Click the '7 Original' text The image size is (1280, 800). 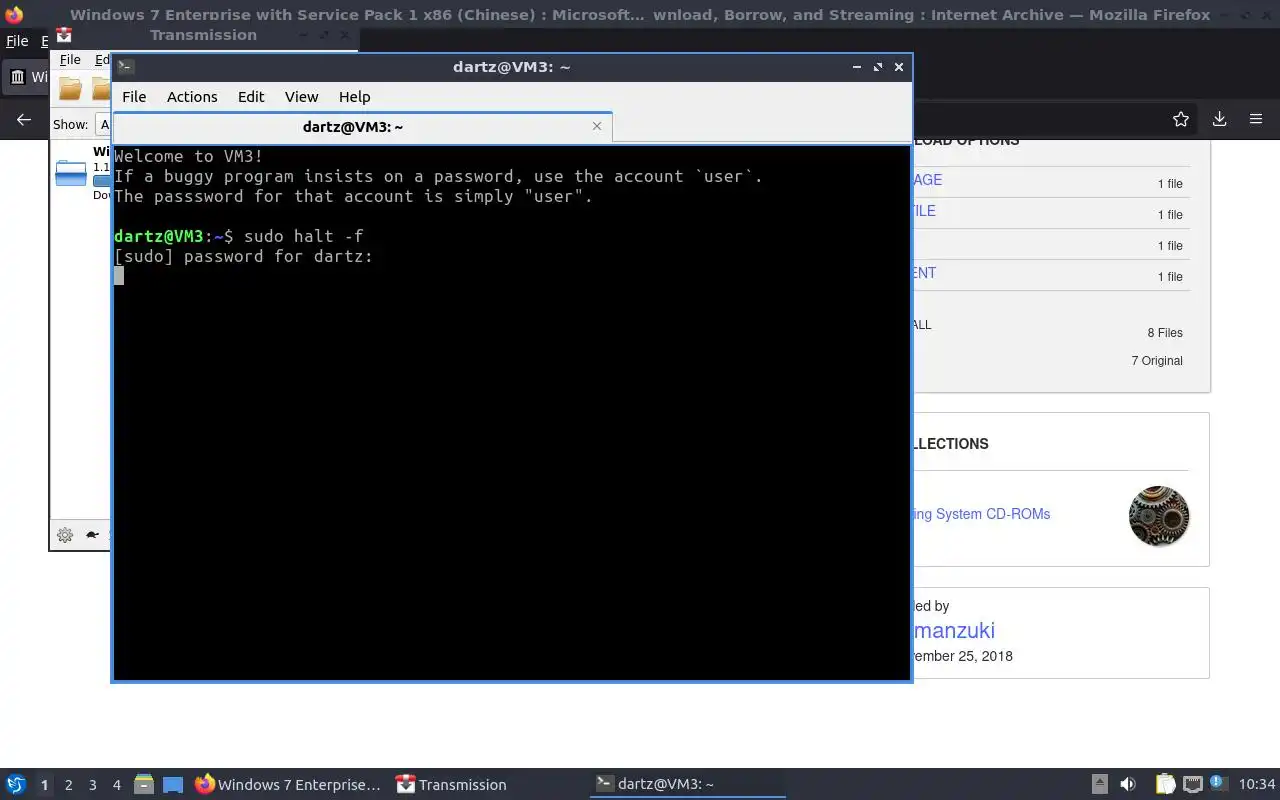pyautogui.click(x=1157, y=361)
